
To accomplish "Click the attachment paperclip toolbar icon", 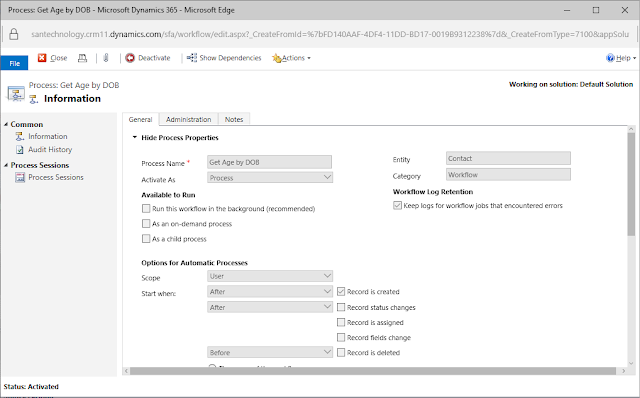I will (x=106, y=58).
